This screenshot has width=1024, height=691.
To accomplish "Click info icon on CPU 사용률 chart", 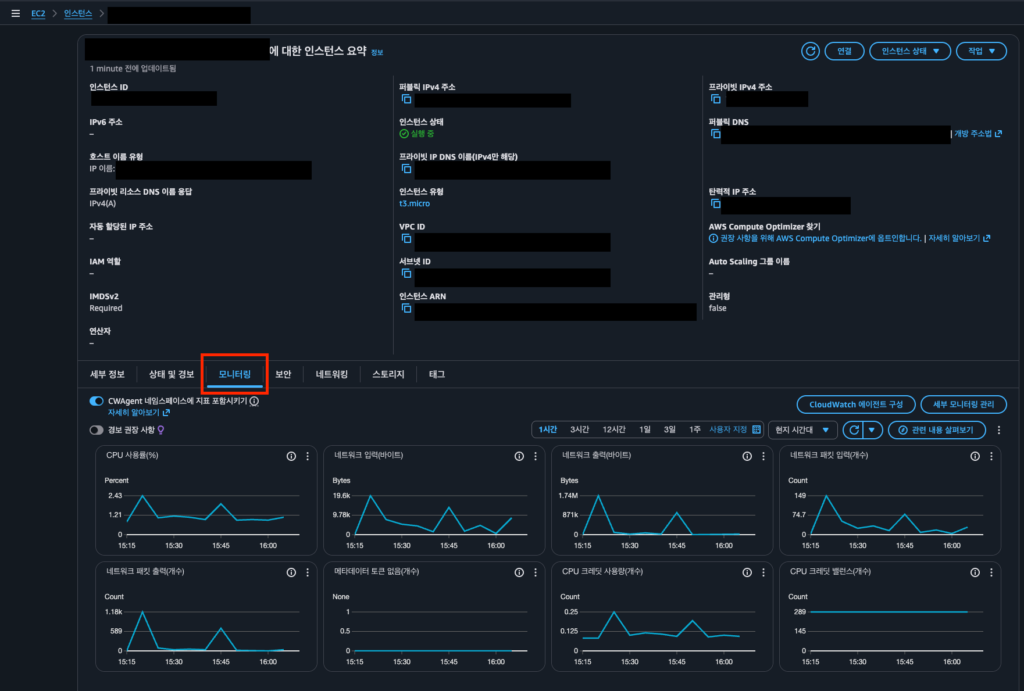I will [x=291, y=456].
